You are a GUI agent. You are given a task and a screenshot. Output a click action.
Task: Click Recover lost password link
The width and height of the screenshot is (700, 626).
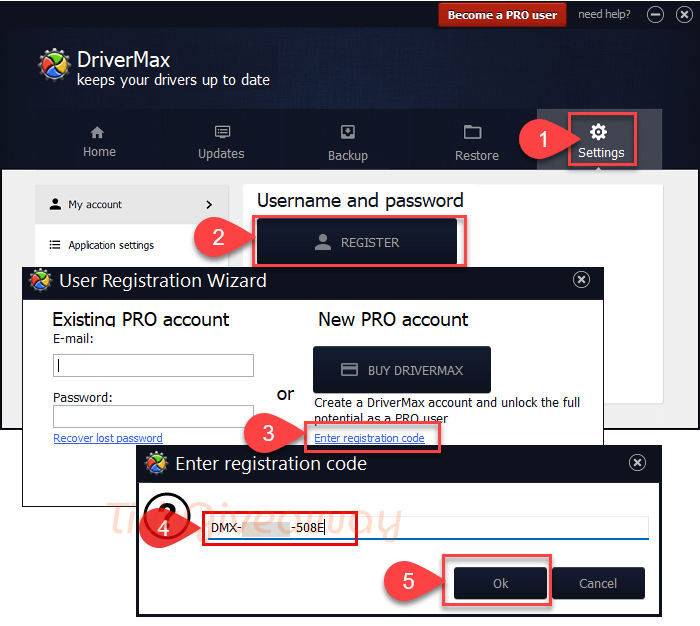(x=108, y=438)
